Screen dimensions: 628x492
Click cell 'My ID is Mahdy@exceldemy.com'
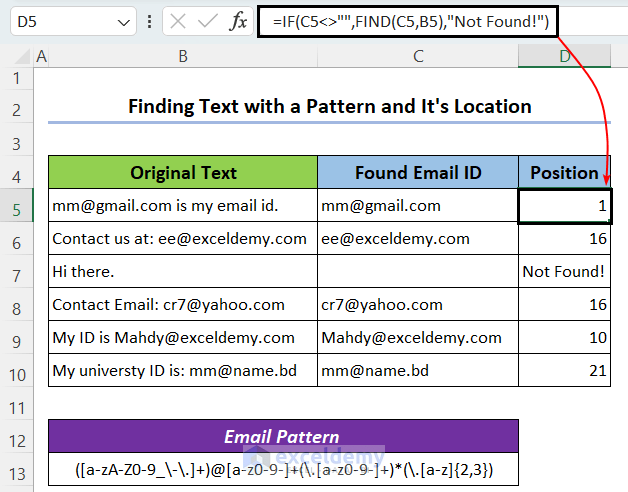183,337
